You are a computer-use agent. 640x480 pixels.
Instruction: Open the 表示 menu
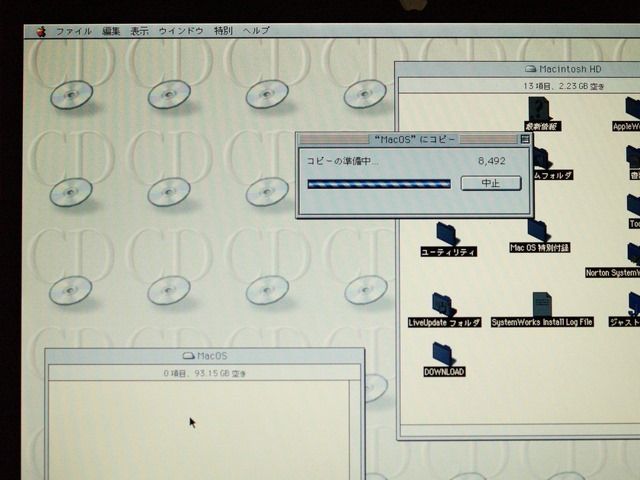[139, 31]
